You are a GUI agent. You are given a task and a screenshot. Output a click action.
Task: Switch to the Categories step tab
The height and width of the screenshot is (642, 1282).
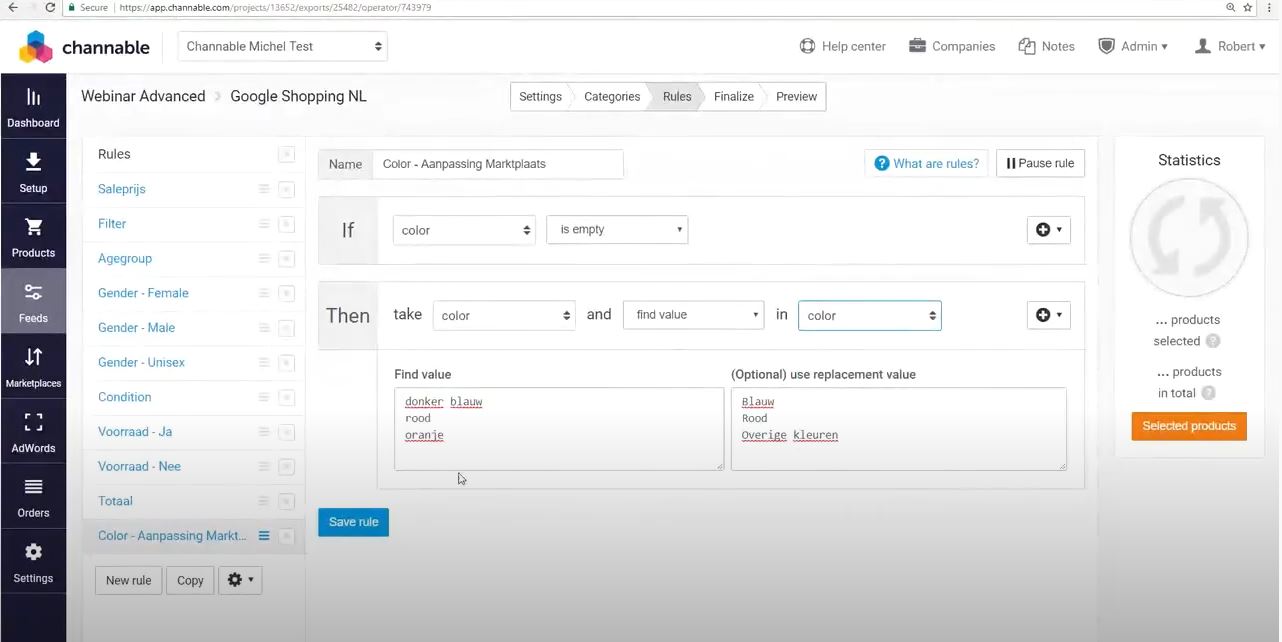coord(611,97)
